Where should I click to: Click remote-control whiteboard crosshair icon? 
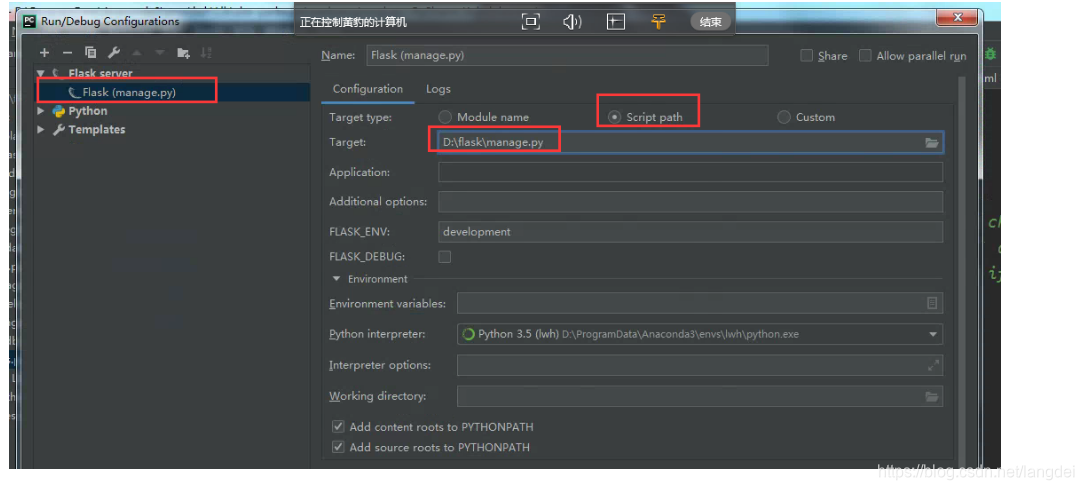click(x=615, y=21)
